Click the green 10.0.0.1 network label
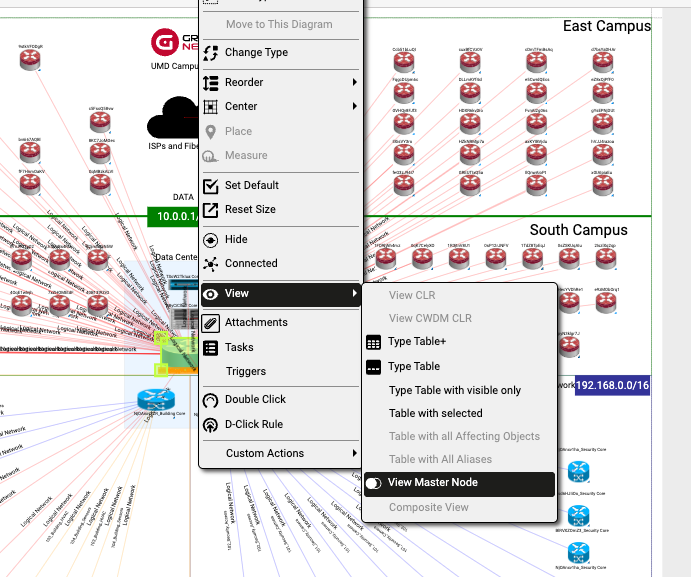Image resolution: width=691 pixels, height=577 pixels. coord(172,216)
